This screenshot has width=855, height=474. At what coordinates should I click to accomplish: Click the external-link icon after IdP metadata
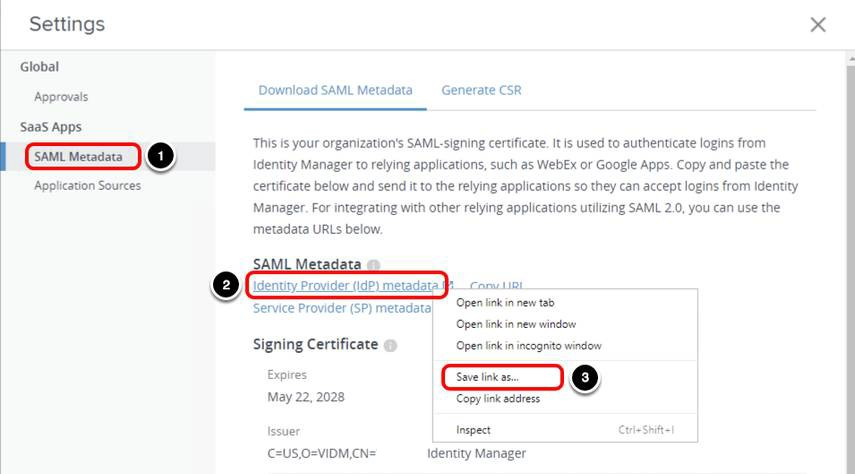[449, 286]
